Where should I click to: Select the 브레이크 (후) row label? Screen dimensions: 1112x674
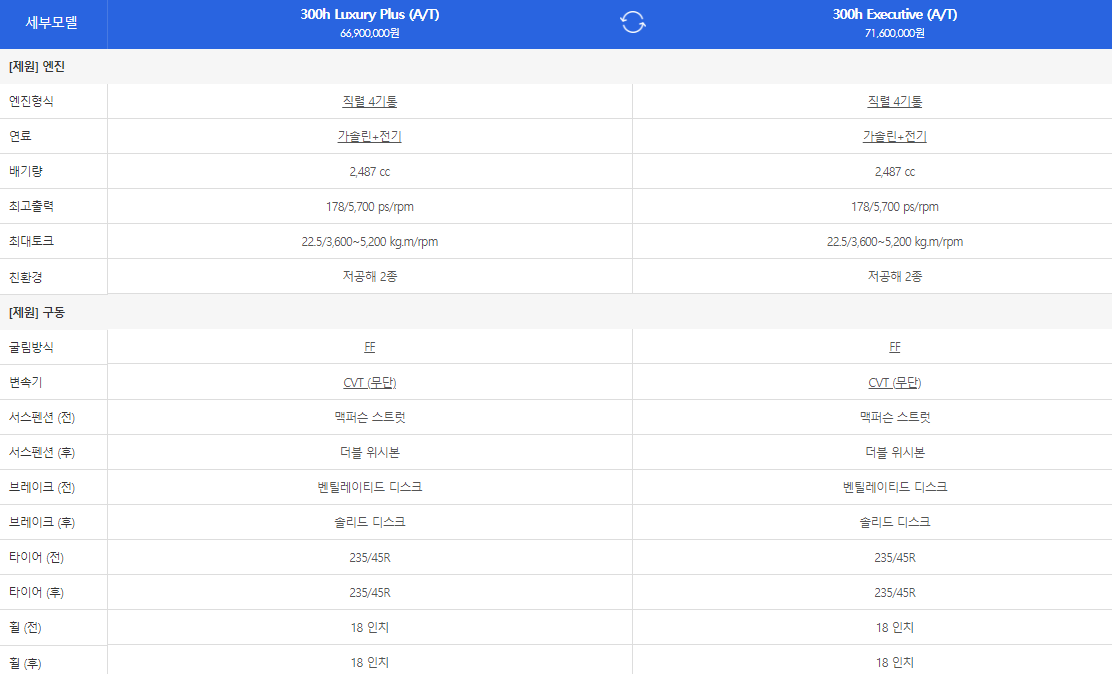click(42, 522)
